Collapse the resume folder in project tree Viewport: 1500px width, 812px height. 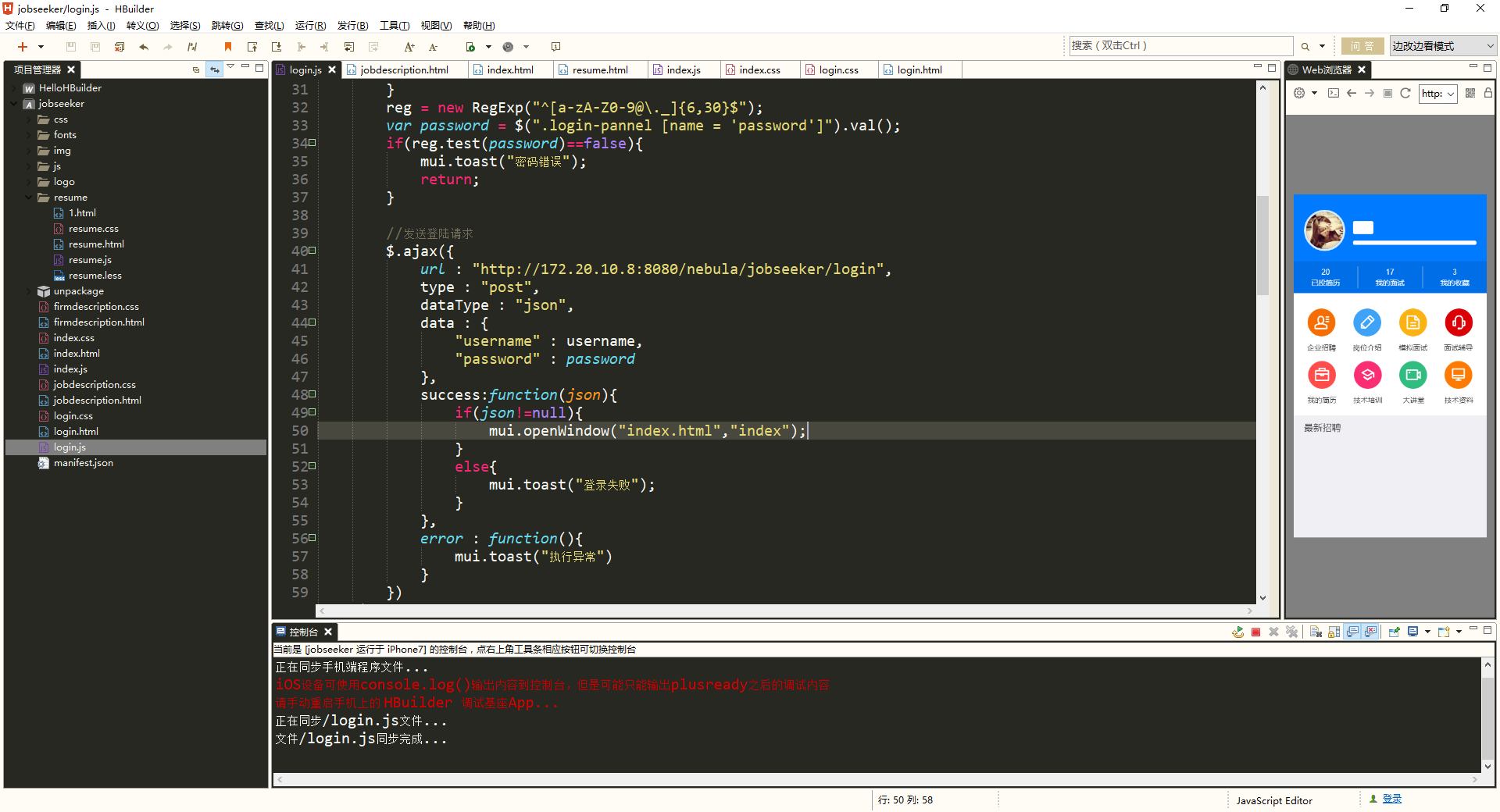pos(30,198)
